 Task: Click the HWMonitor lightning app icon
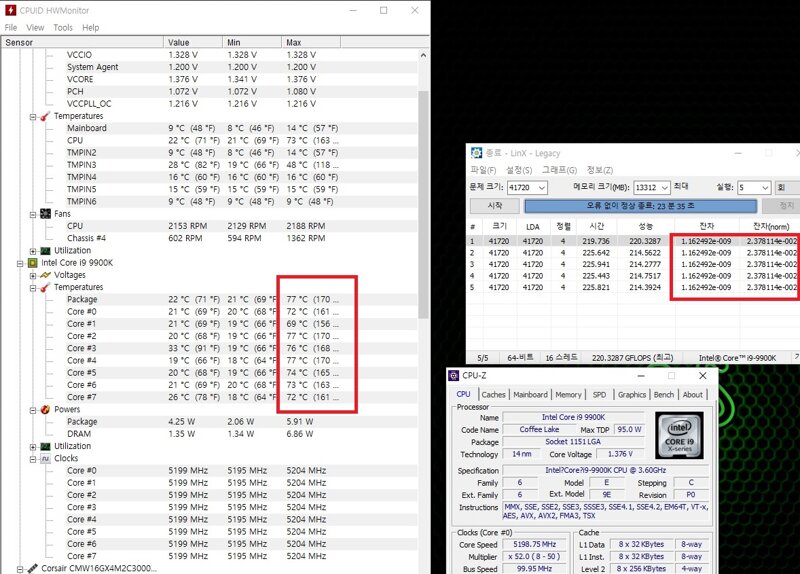[10, 10]
